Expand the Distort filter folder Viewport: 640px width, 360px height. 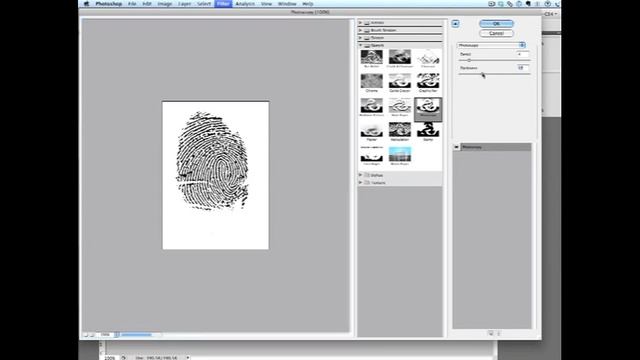tap(360, 38)
